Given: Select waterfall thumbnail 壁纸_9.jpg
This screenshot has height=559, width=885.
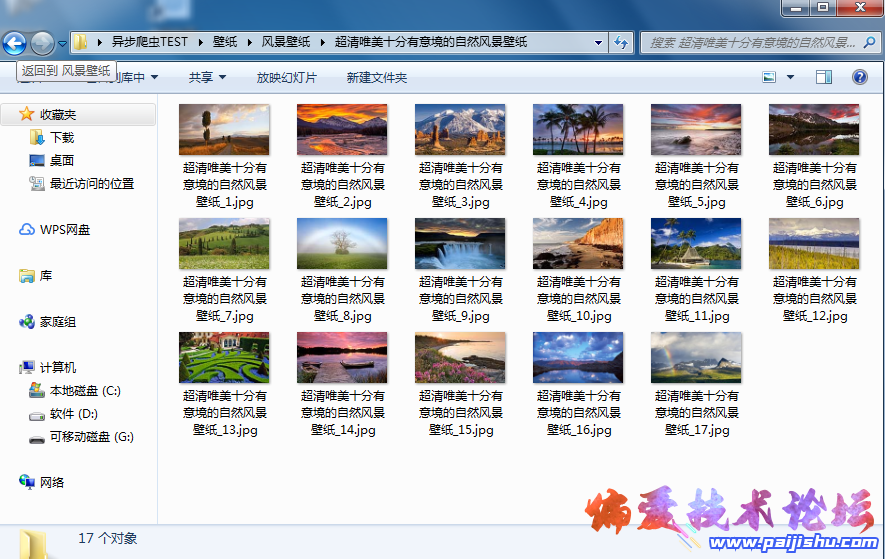Looking at the screenshot, I should [460, 244].
